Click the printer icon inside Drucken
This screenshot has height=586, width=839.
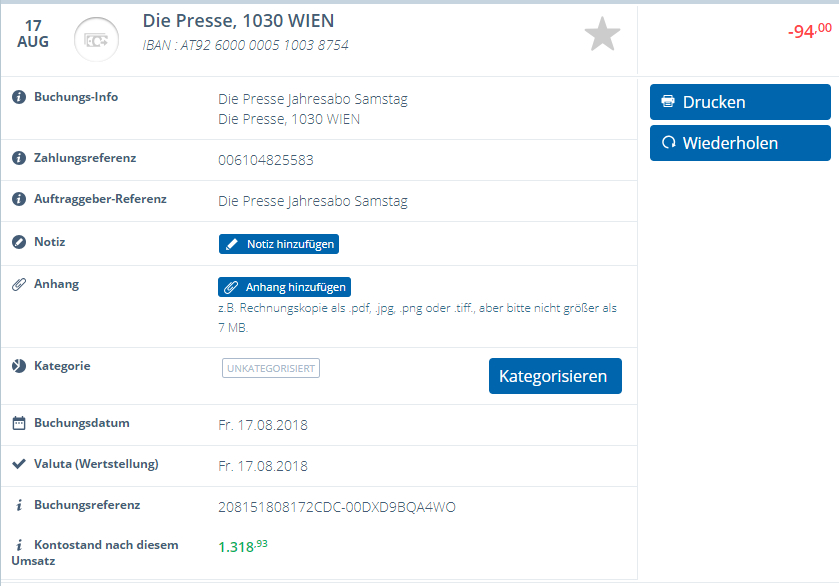(x=668, y=101)
